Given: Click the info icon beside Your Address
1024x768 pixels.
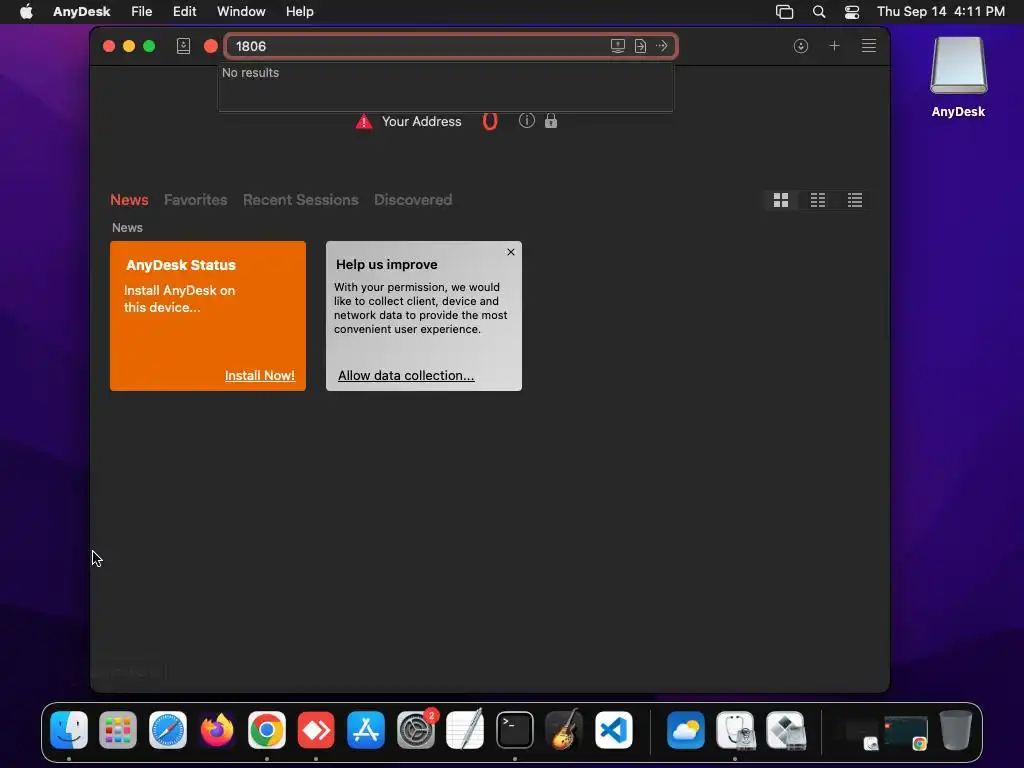Looking at the screenshot, I should pos(526,121).
